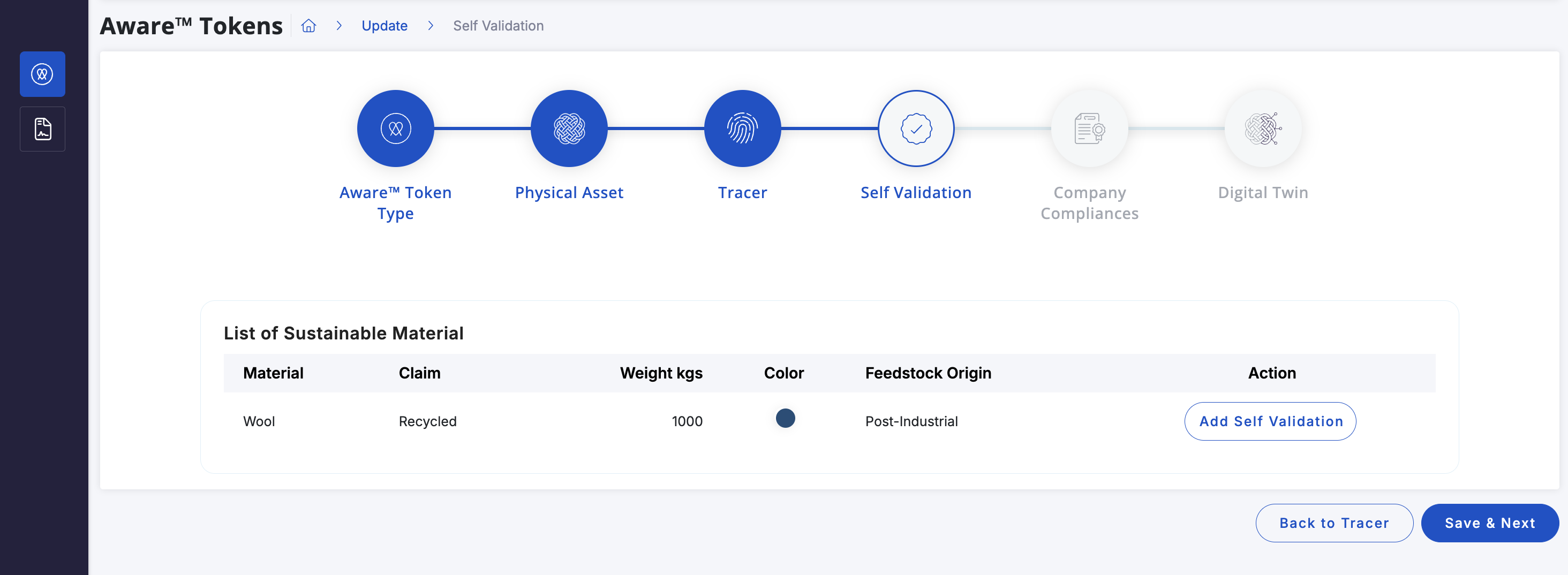Select the Aware Token Type step icon
The height and width of the screenshot is (575, 1568).
tap(396, 128)
